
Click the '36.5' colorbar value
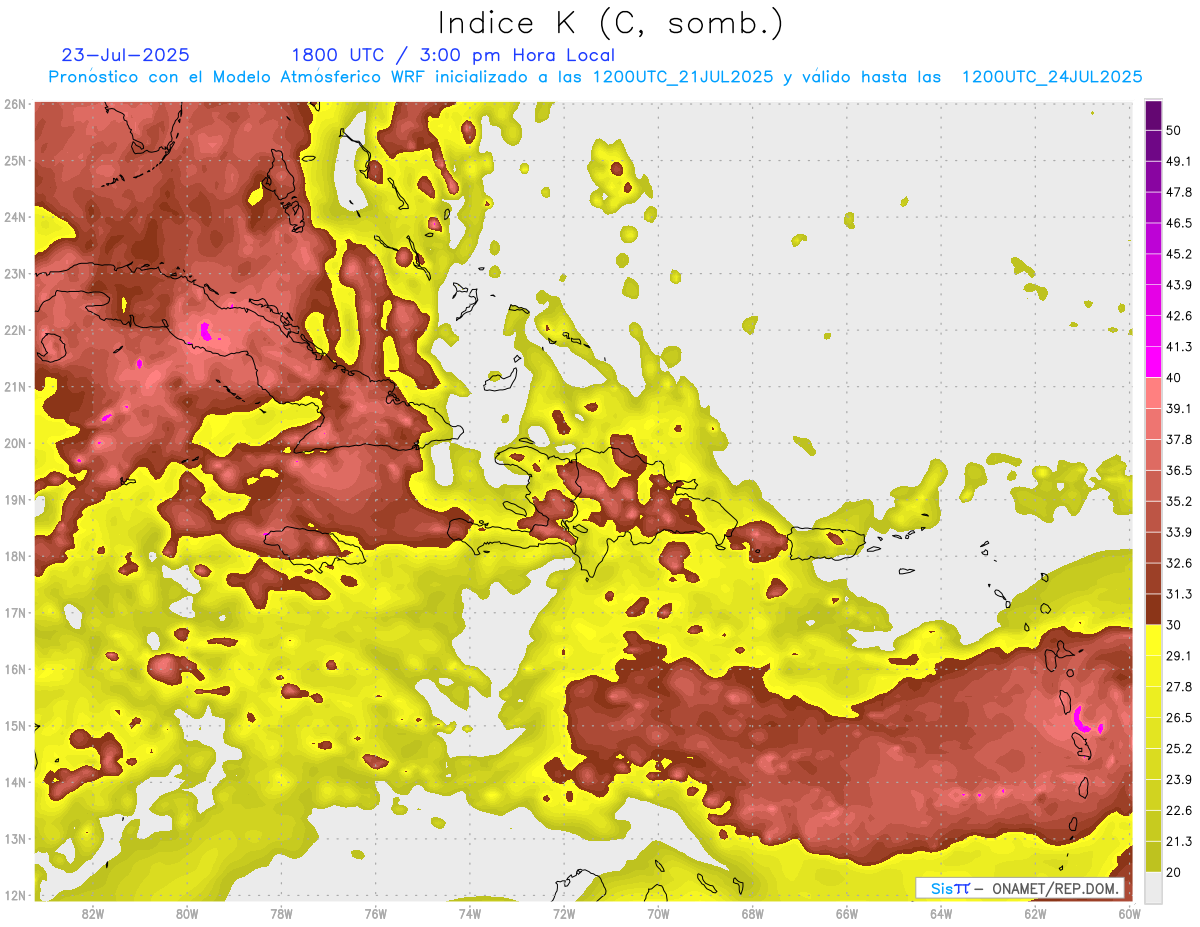1180,470
